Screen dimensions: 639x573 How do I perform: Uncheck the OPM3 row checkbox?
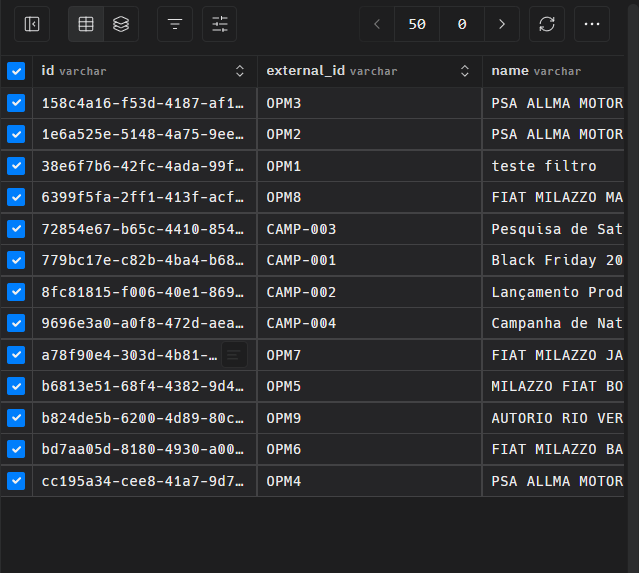[16, 103]
